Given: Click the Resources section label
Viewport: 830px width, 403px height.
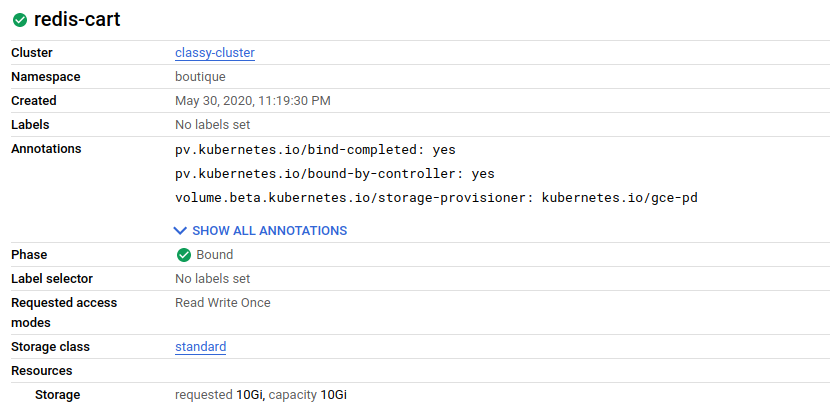Looking at the screenshot, I should [42, 371].
